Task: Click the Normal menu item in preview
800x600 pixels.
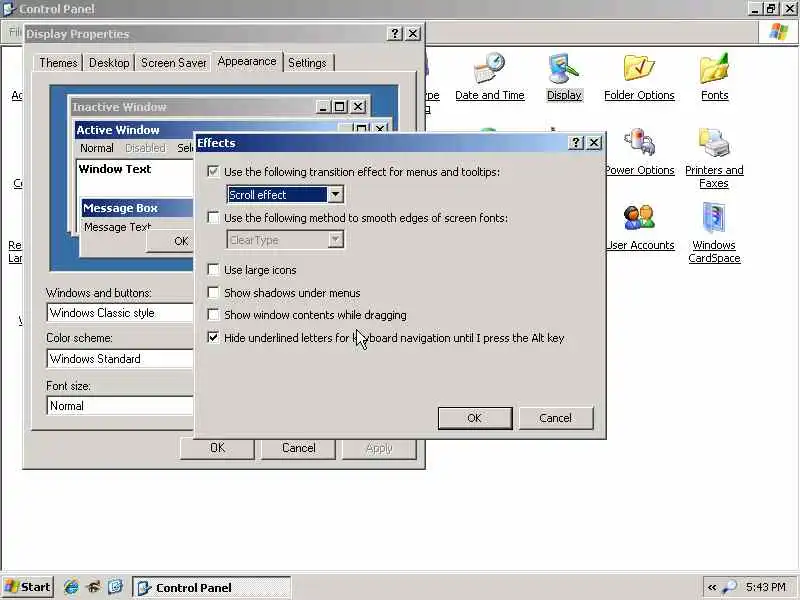Action: [x=96, y=148]
